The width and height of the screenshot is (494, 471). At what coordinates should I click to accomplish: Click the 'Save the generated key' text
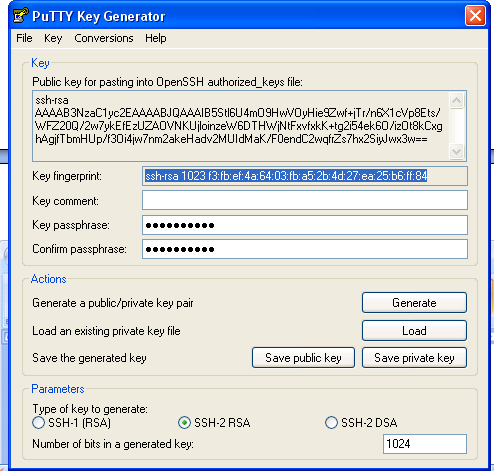89,358
